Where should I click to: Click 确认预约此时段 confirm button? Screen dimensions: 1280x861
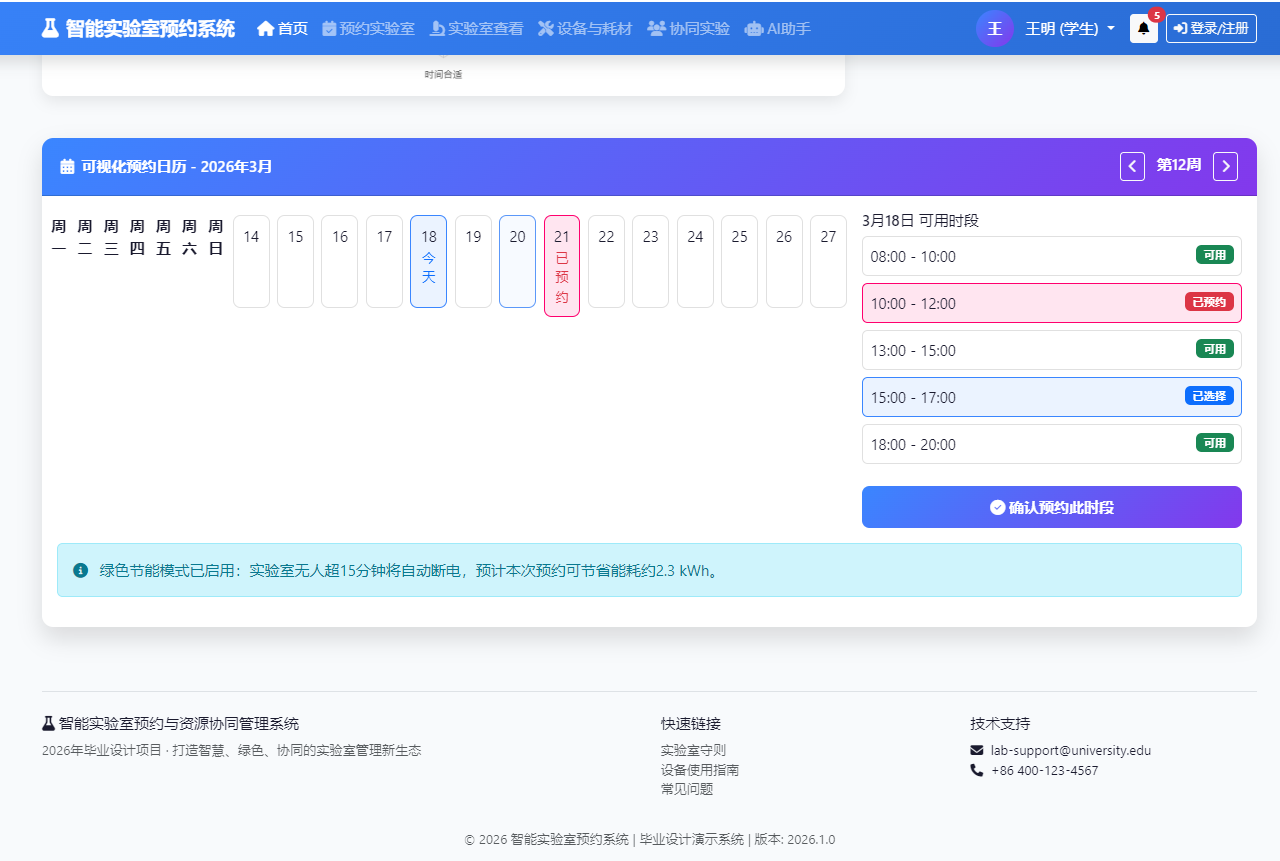tap(1051, 507)
